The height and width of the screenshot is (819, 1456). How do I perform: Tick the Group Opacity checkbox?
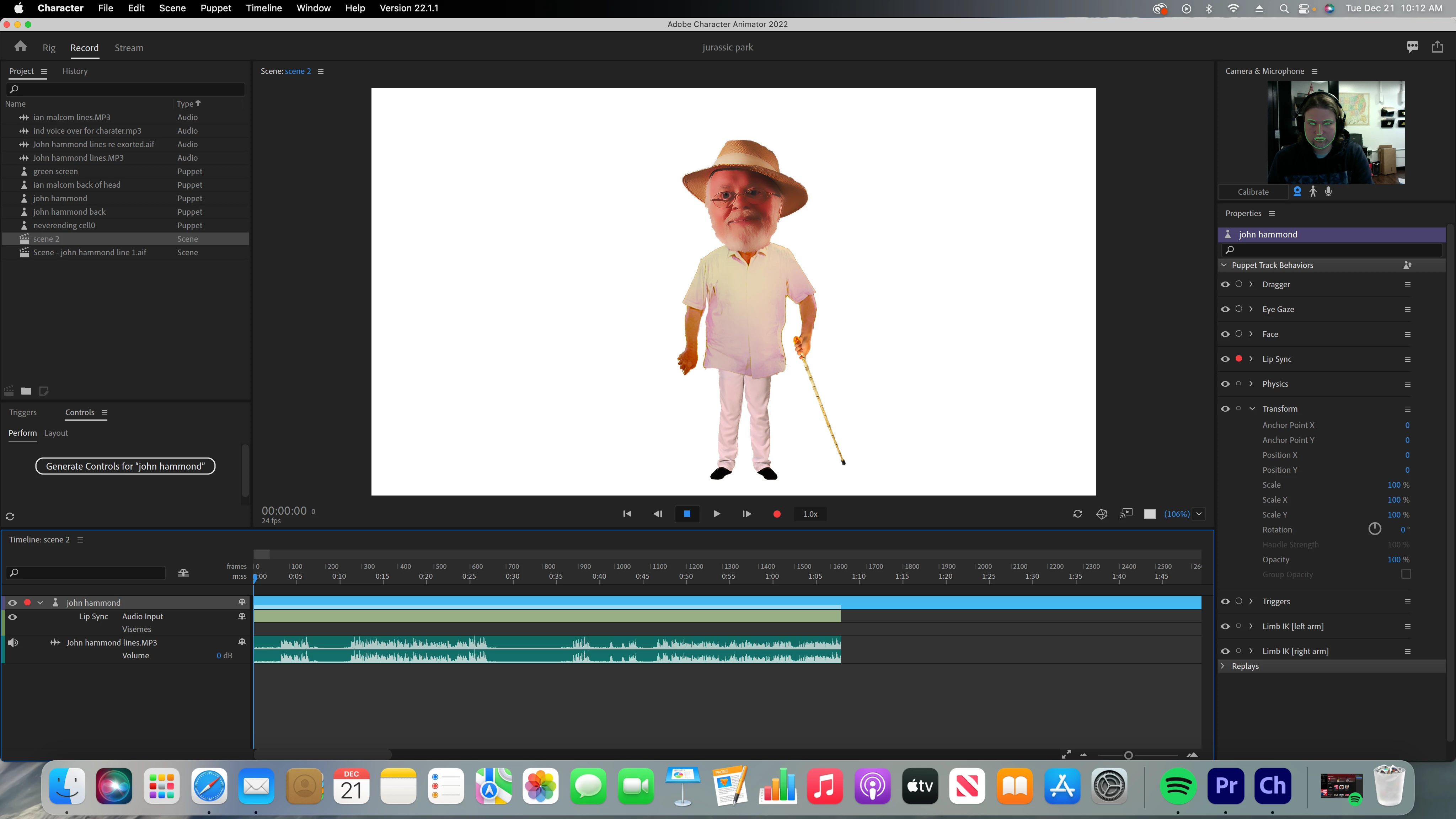[x=1406, y=574]
